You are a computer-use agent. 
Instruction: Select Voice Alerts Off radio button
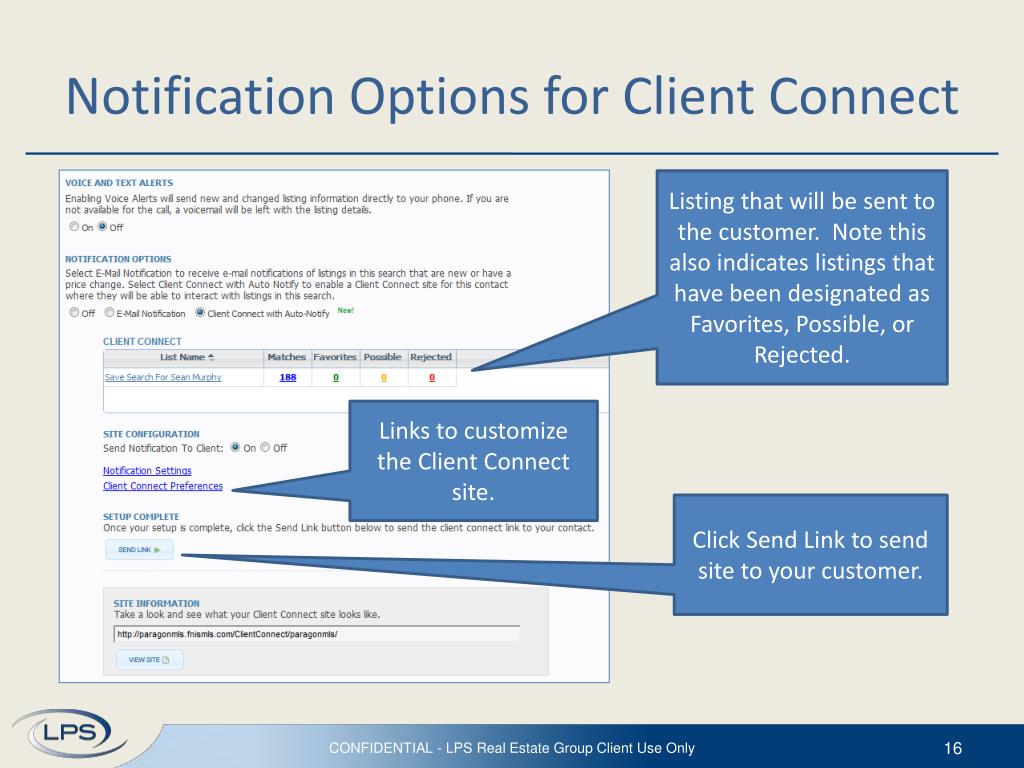(103, 227)
